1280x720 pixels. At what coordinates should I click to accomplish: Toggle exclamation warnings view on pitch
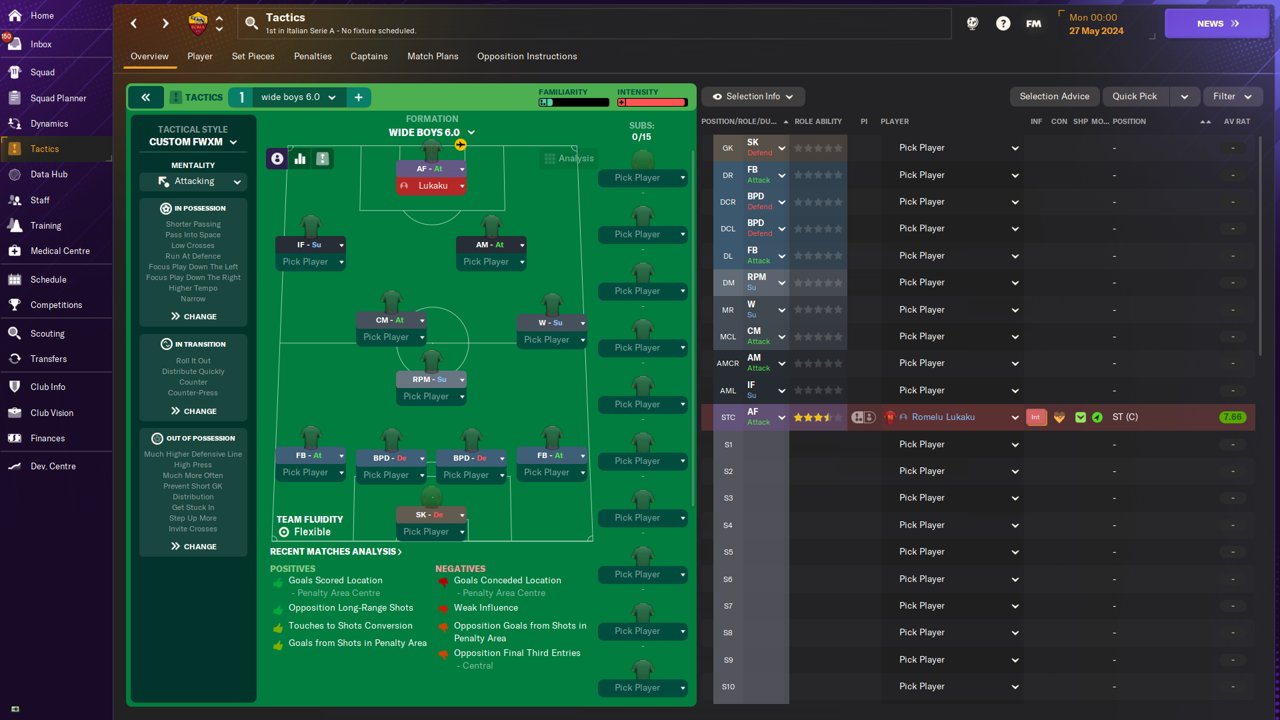tap(322, 159)
